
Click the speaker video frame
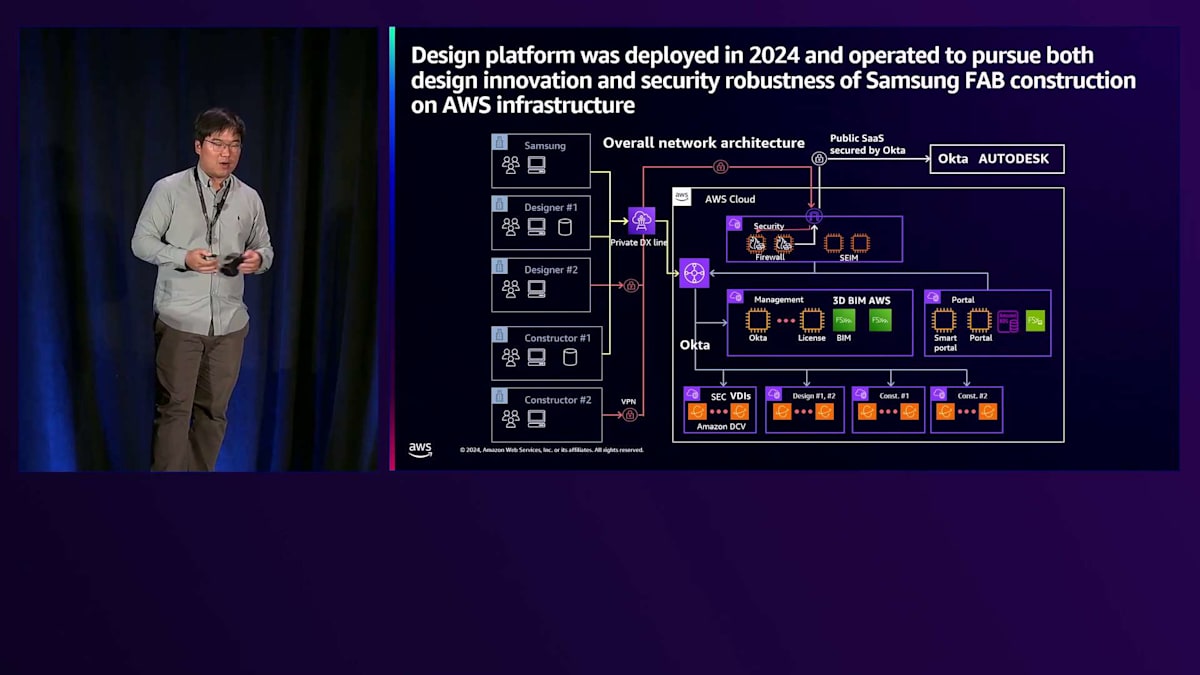tap(199, 249)
